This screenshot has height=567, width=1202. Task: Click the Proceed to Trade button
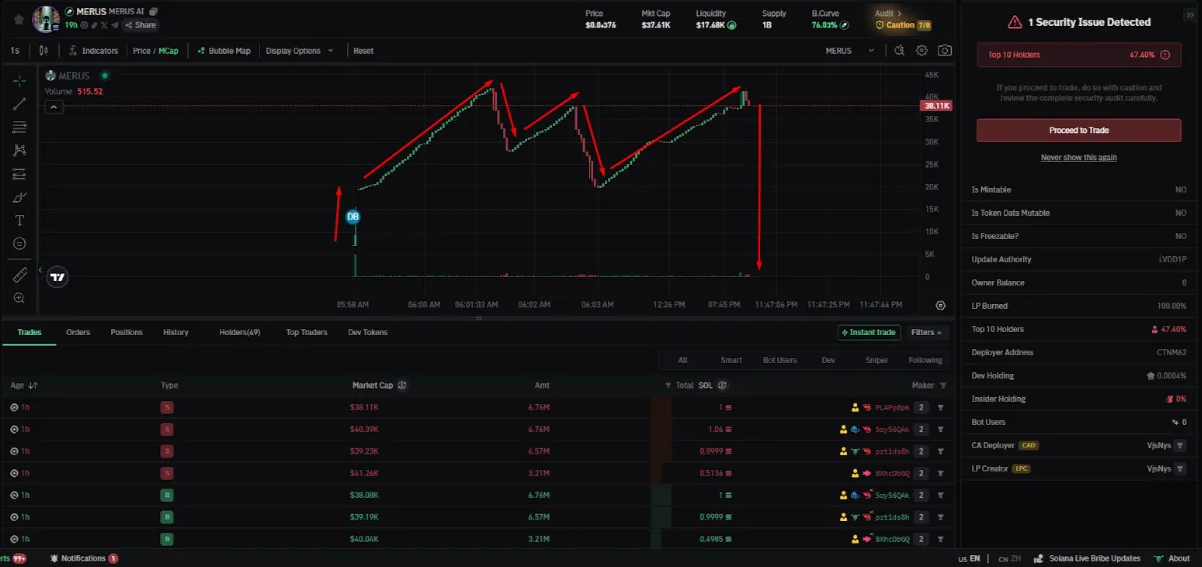pos(1079,130)
